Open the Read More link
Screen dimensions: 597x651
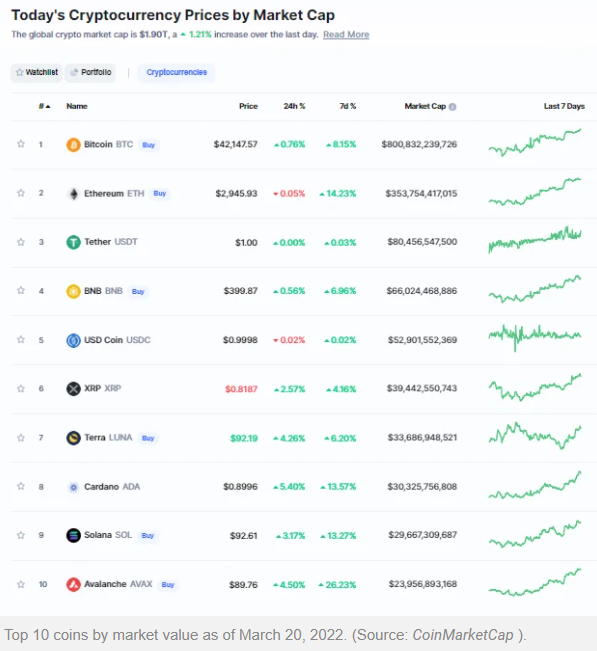point(346,34)
